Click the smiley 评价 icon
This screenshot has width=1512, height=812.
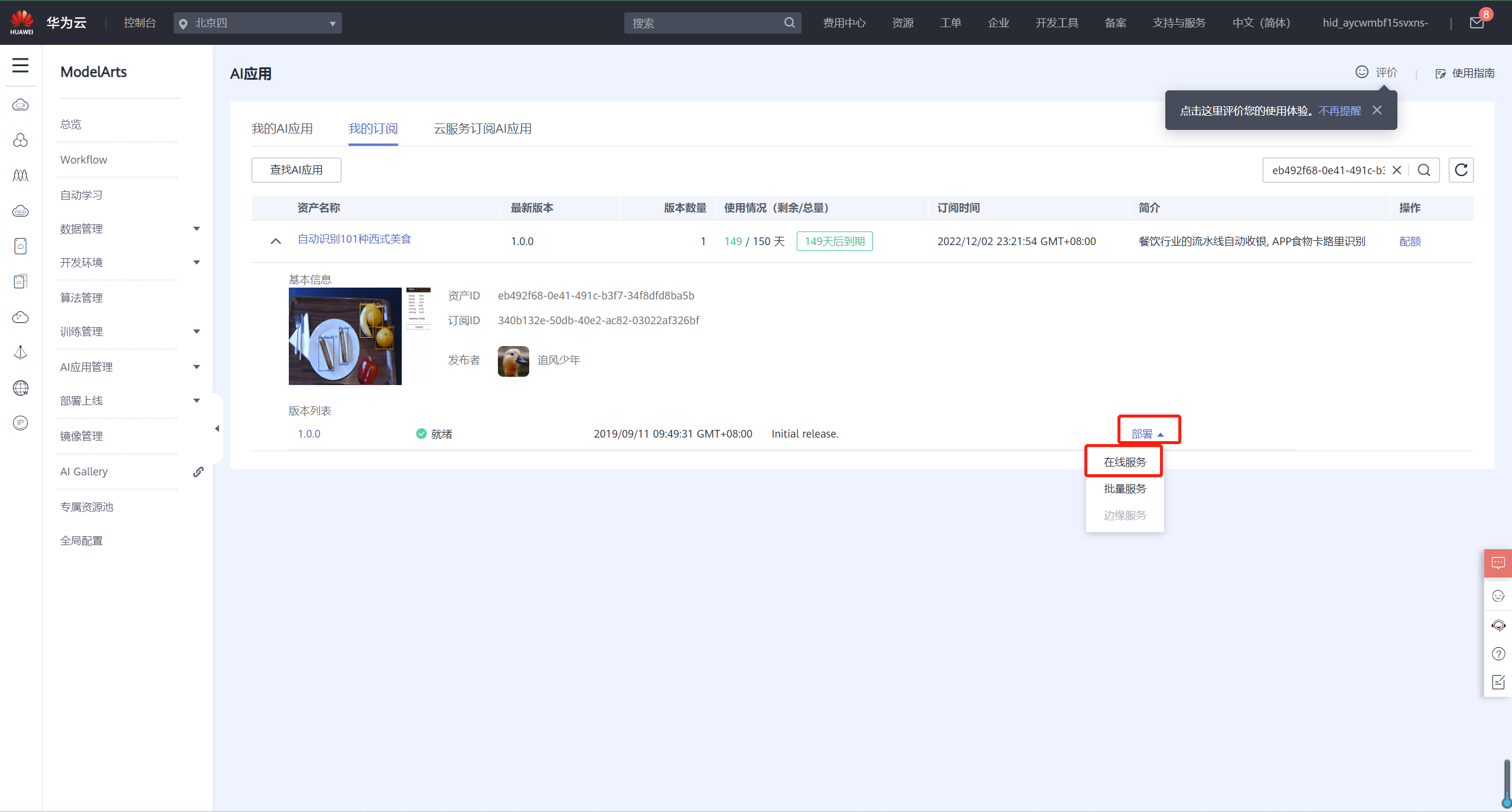tap(1361, 72)
